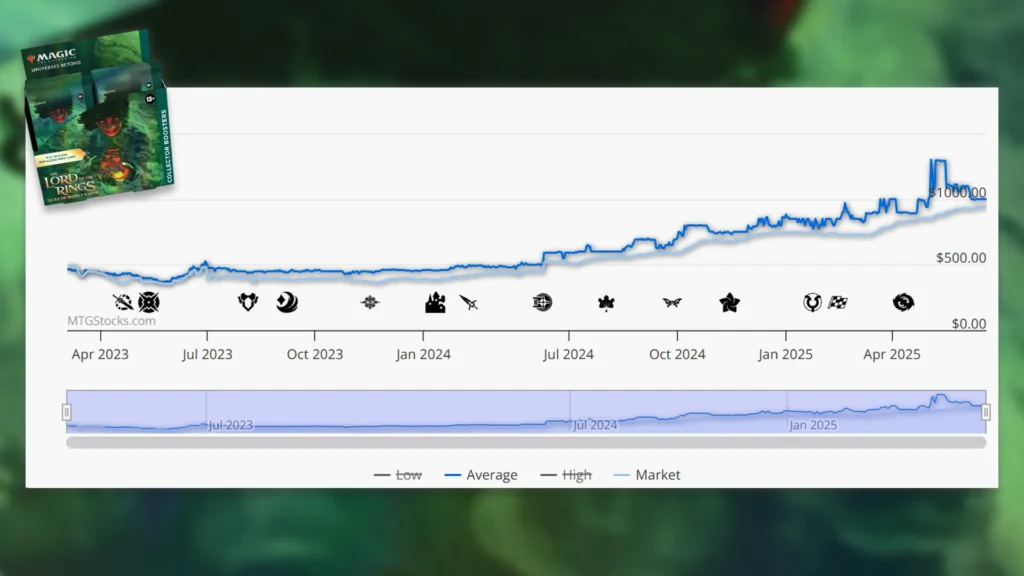
Task: Click the castle-shaped set symbol
Action: click(x=435, y=302)
